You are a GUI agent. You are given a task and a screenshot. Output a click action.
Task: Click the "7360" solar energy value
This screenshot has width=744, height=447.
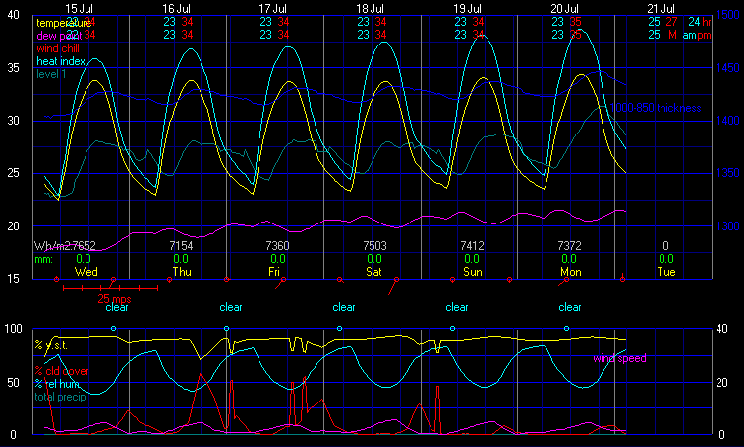[278, 246]
